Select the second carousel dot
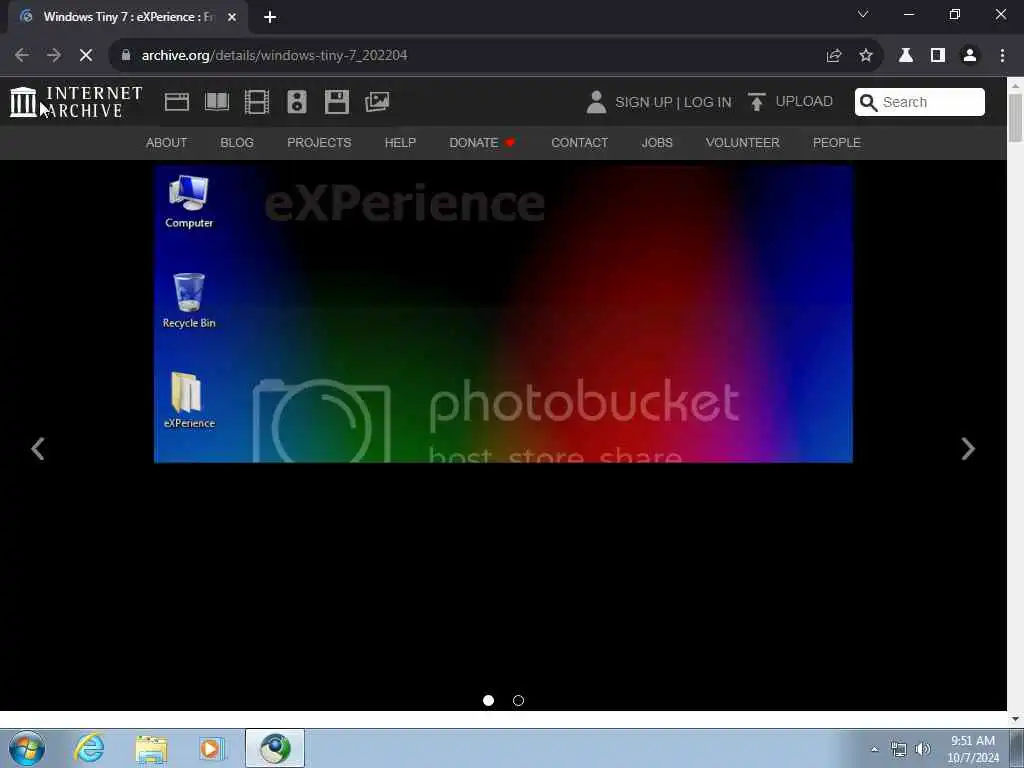The image size is (1024, 768). [x=519, y=701]
